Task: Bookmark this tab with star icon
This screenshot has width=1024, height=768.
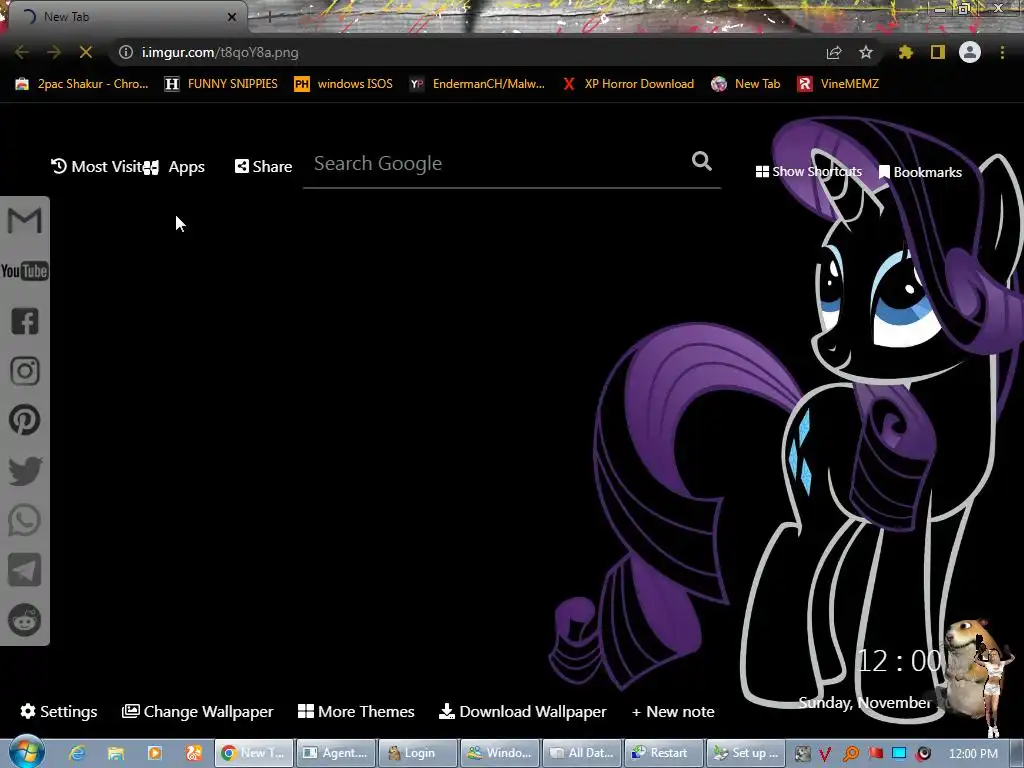Action: 866,52
